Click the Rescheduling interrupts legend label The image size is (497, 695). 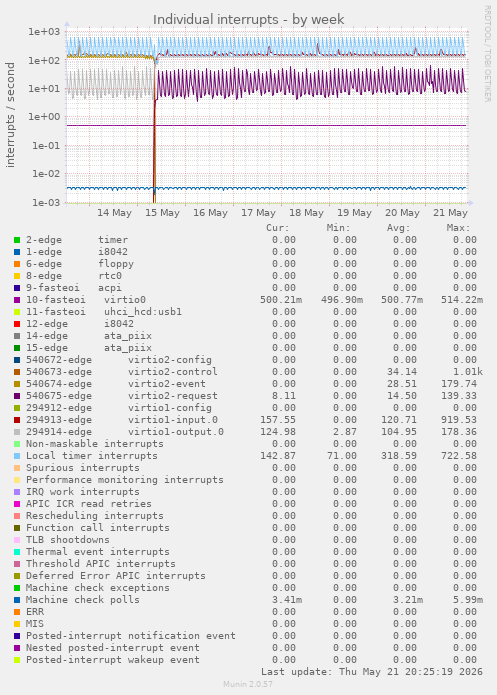coord(94,516)
